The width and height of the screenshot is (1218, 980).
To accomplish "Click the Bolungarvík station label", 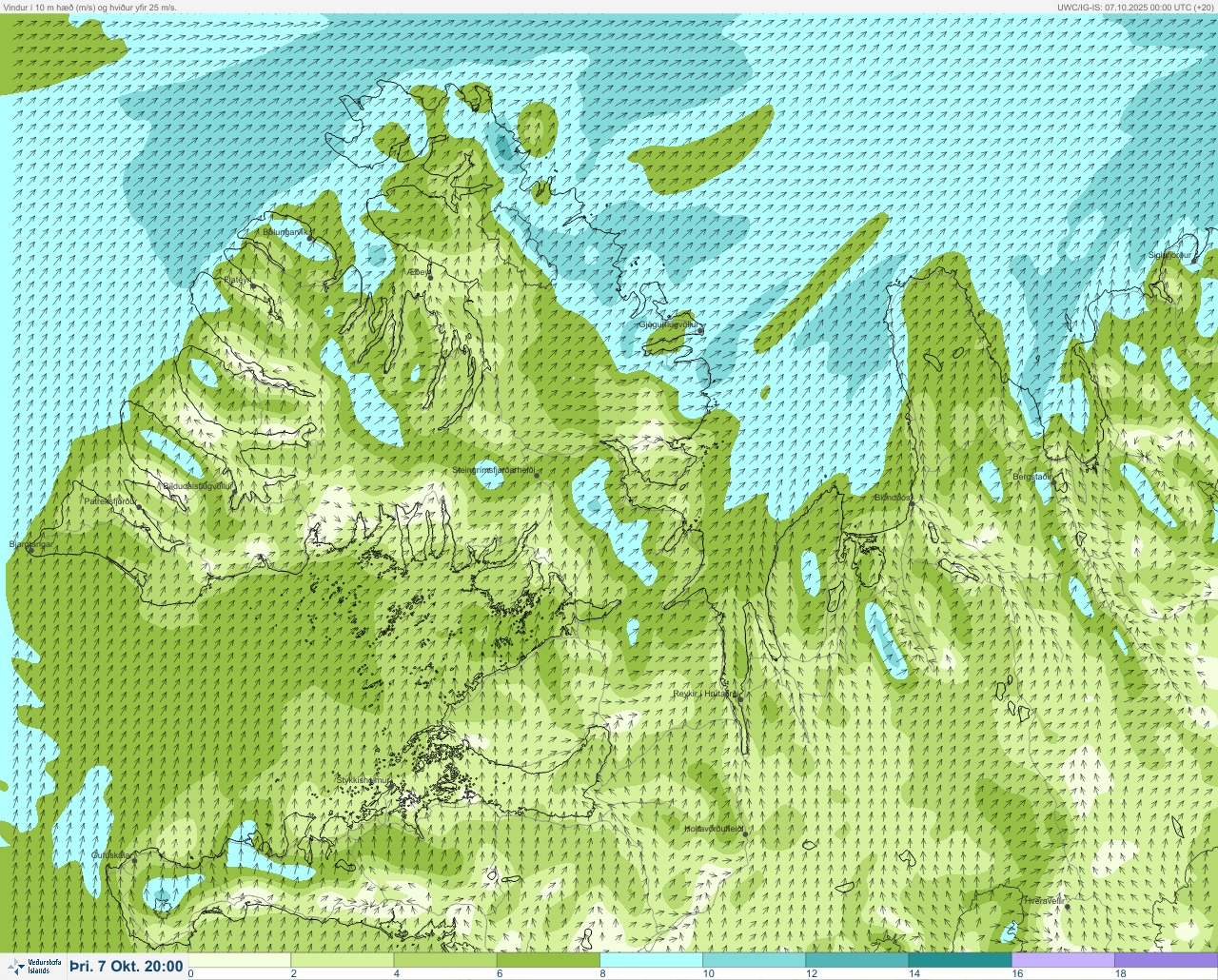I will (286, 231).
